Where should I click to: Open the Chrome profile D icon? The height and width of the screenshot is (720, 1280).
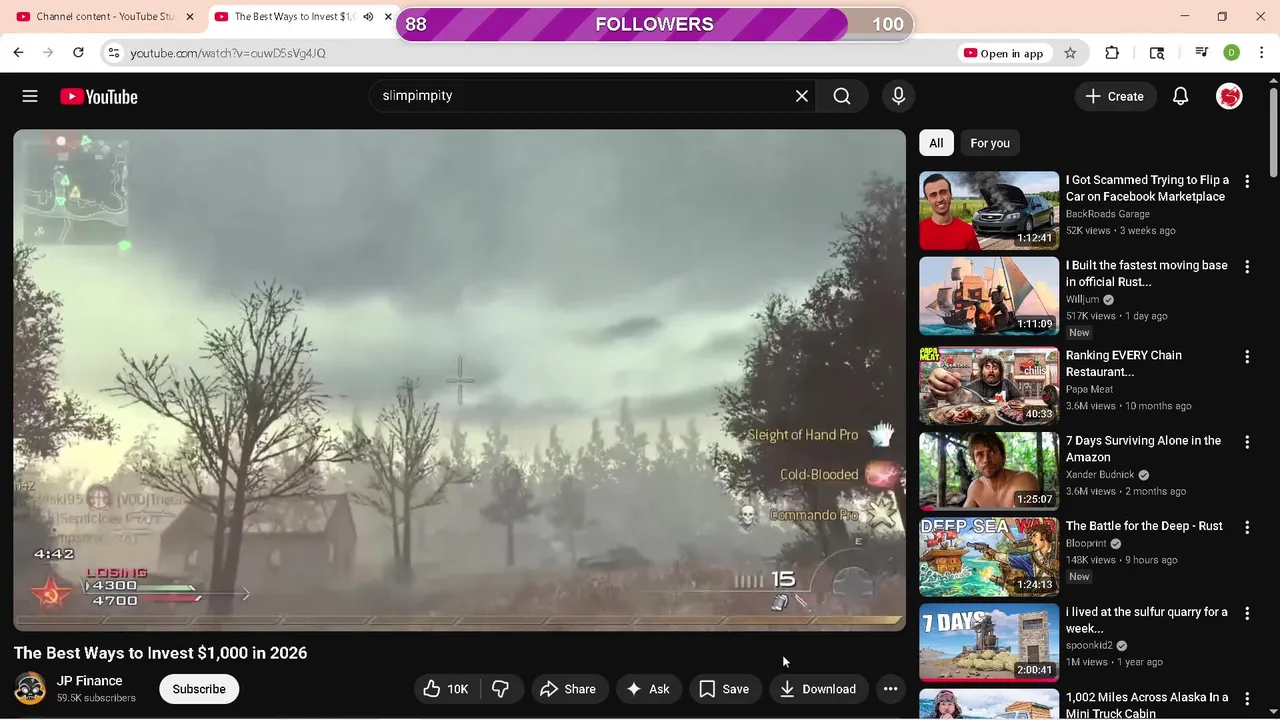1231,53
